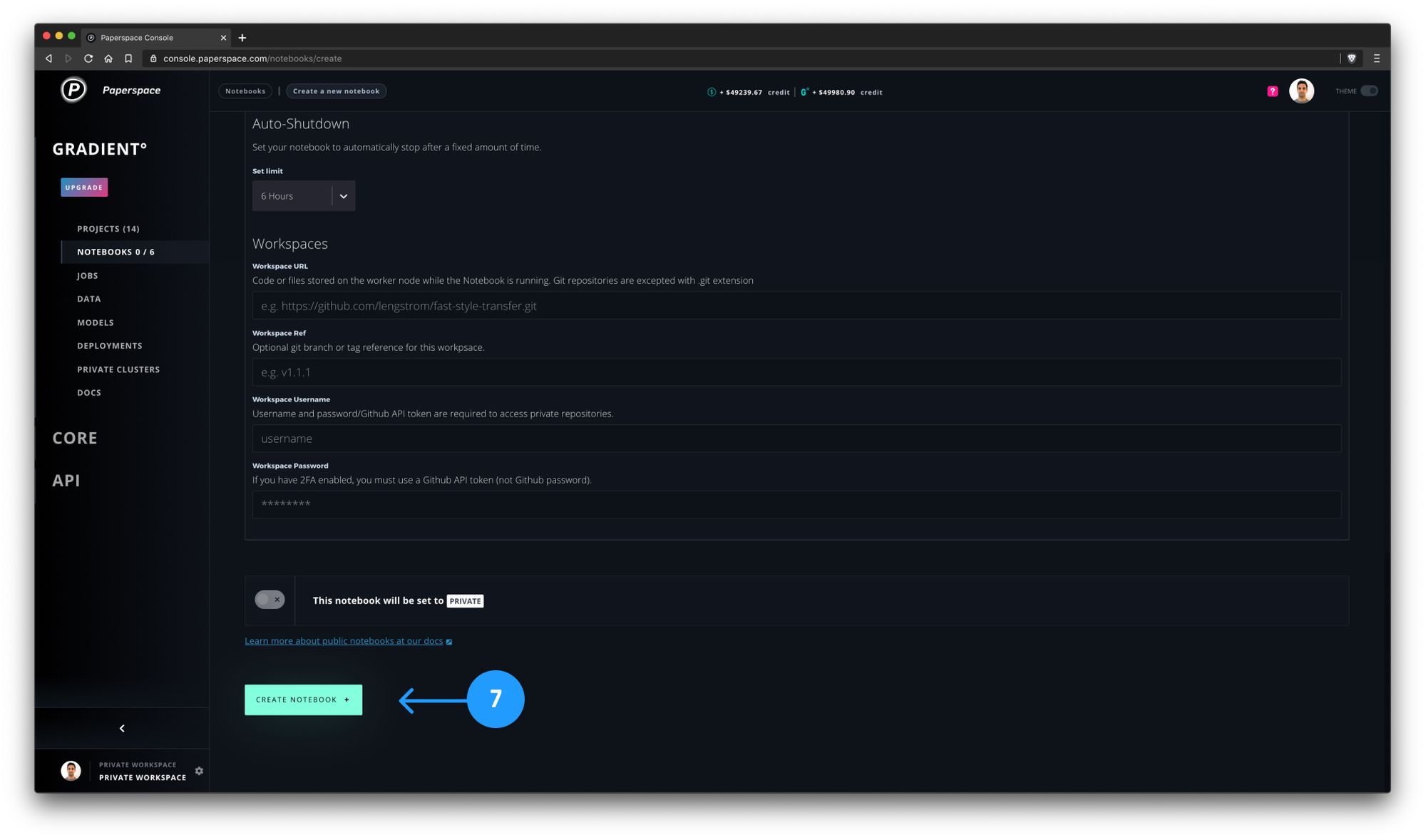
Task: Bookmark page with bookmark icon
Action: (128, 58)
